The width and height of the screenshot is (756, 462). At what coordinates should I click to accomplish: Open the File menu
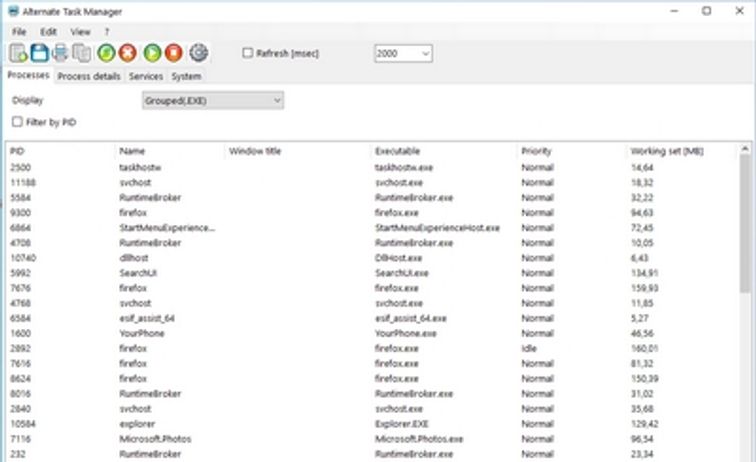19,32
